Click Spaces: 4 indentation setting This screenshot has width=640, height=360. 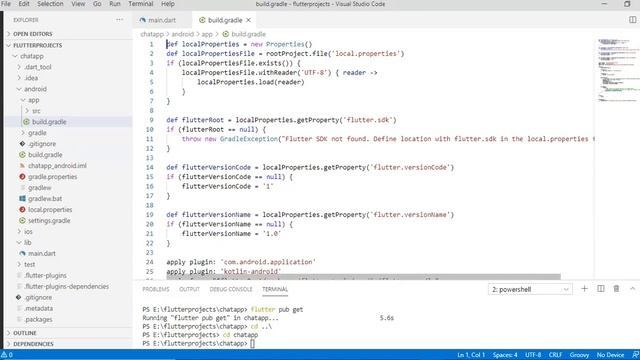click(505, 355)
